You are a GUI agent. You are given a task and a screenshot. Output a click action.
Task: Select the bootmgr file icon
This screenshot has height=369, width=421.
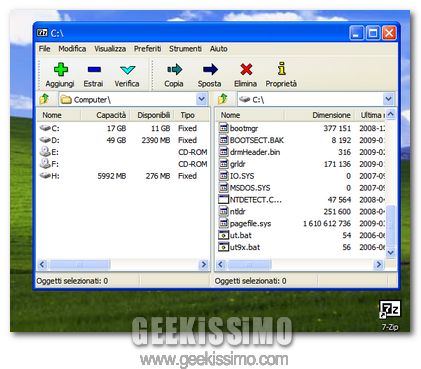tap(223, 128)
